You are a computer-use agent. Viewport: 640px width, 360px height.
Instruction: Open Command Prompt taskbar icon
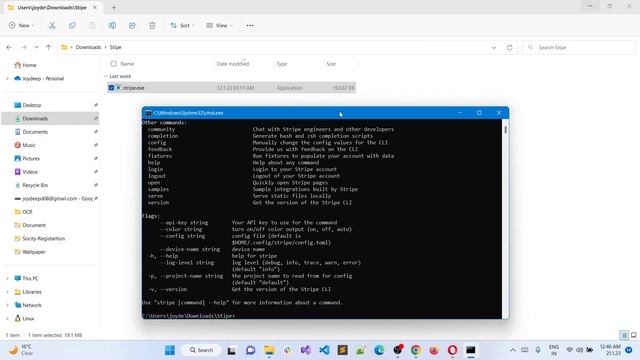[x=471, y=350]
